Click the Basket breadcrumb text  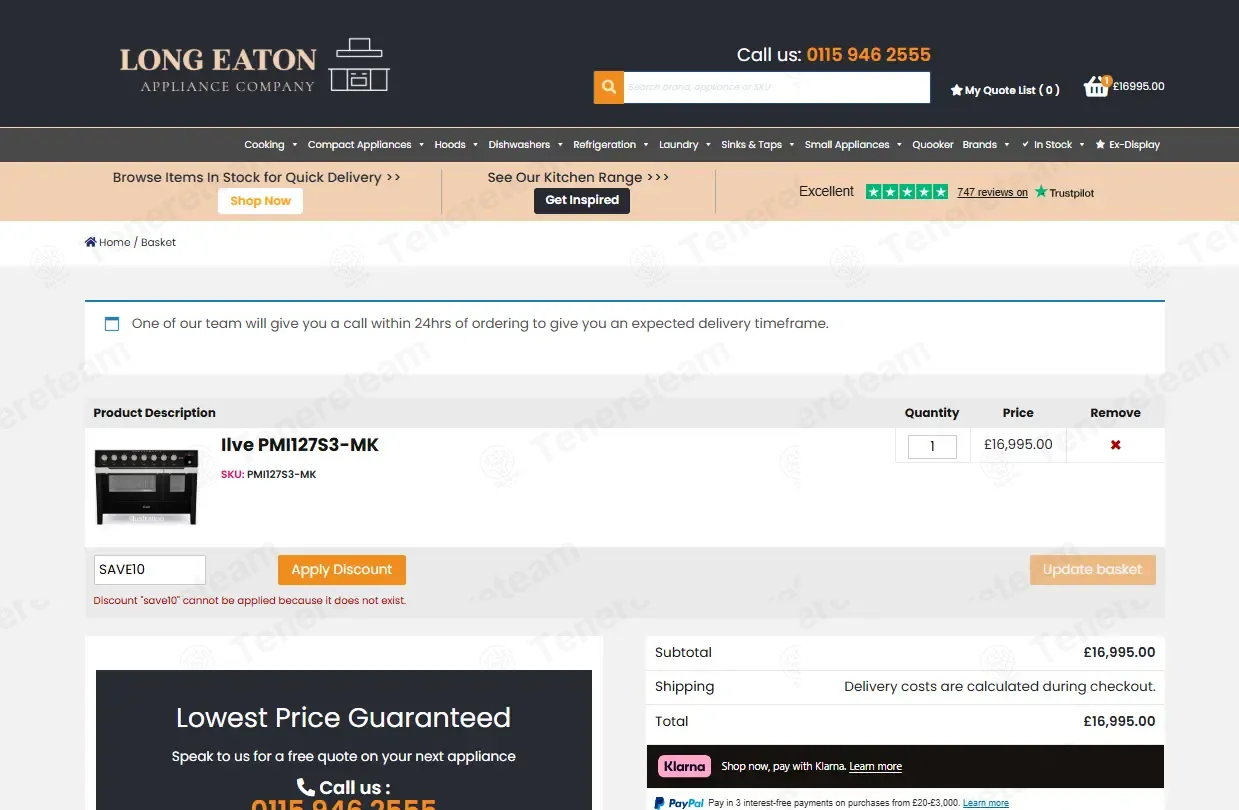pyautogui.click(x=158, y=242)
